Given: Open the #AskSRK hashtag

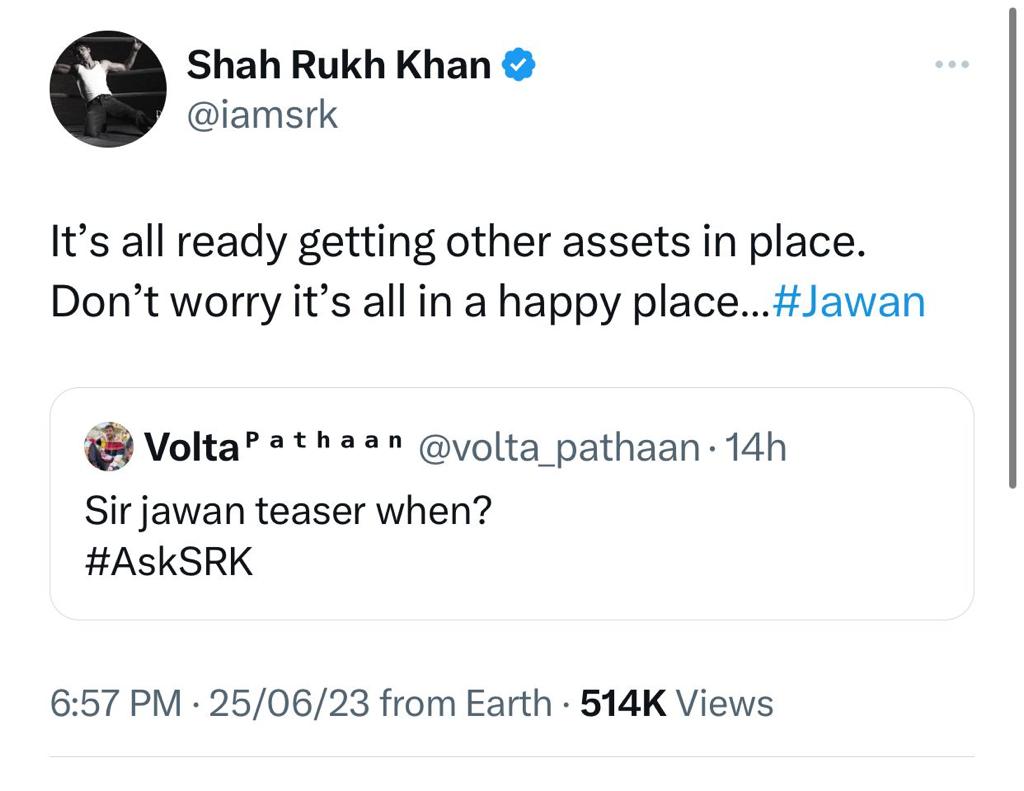Looking at the screenshot, I should click(x=170, y=561).
